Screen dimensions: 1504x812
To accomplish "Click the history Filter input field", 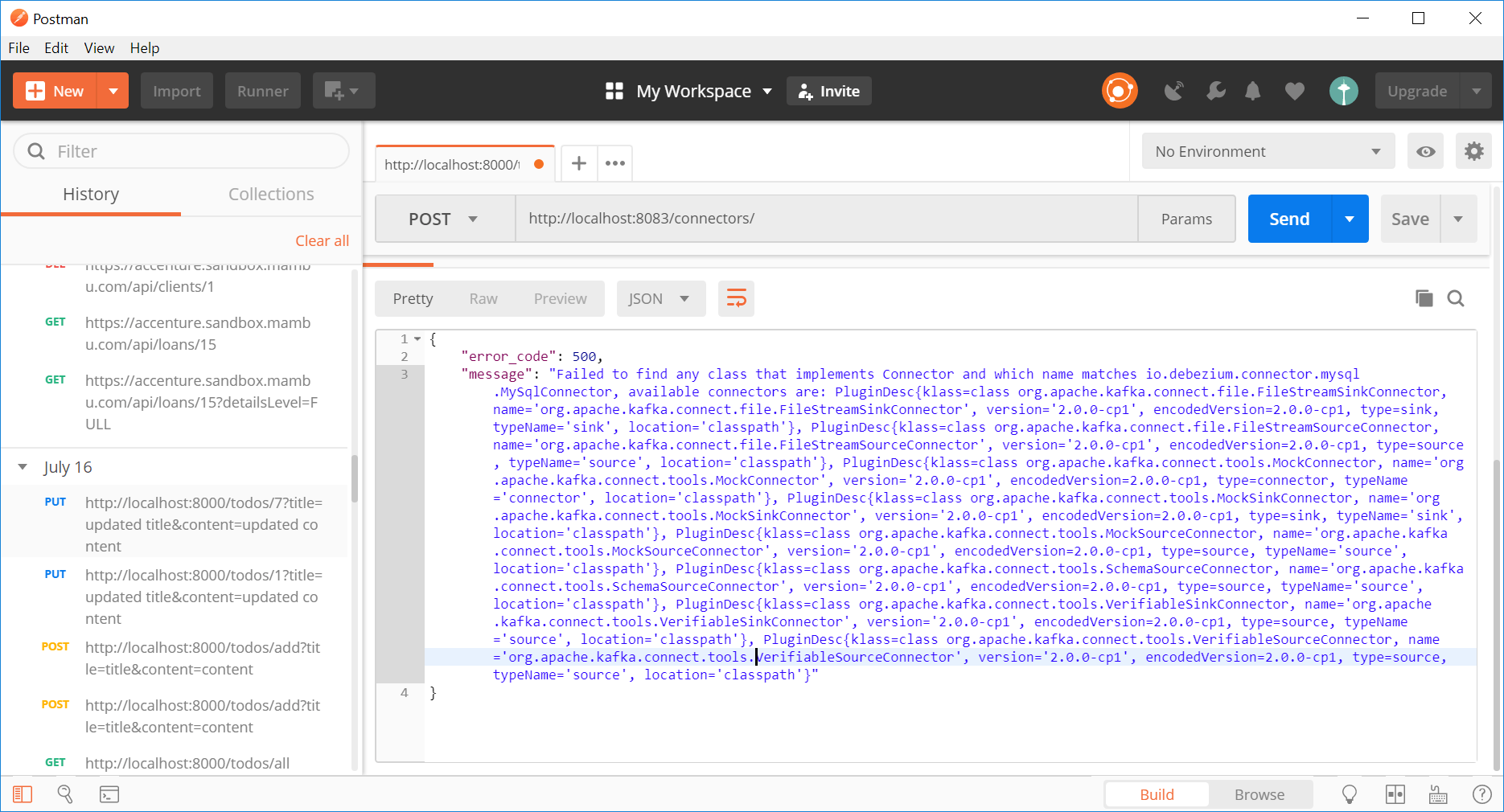I will click(182, 151).
